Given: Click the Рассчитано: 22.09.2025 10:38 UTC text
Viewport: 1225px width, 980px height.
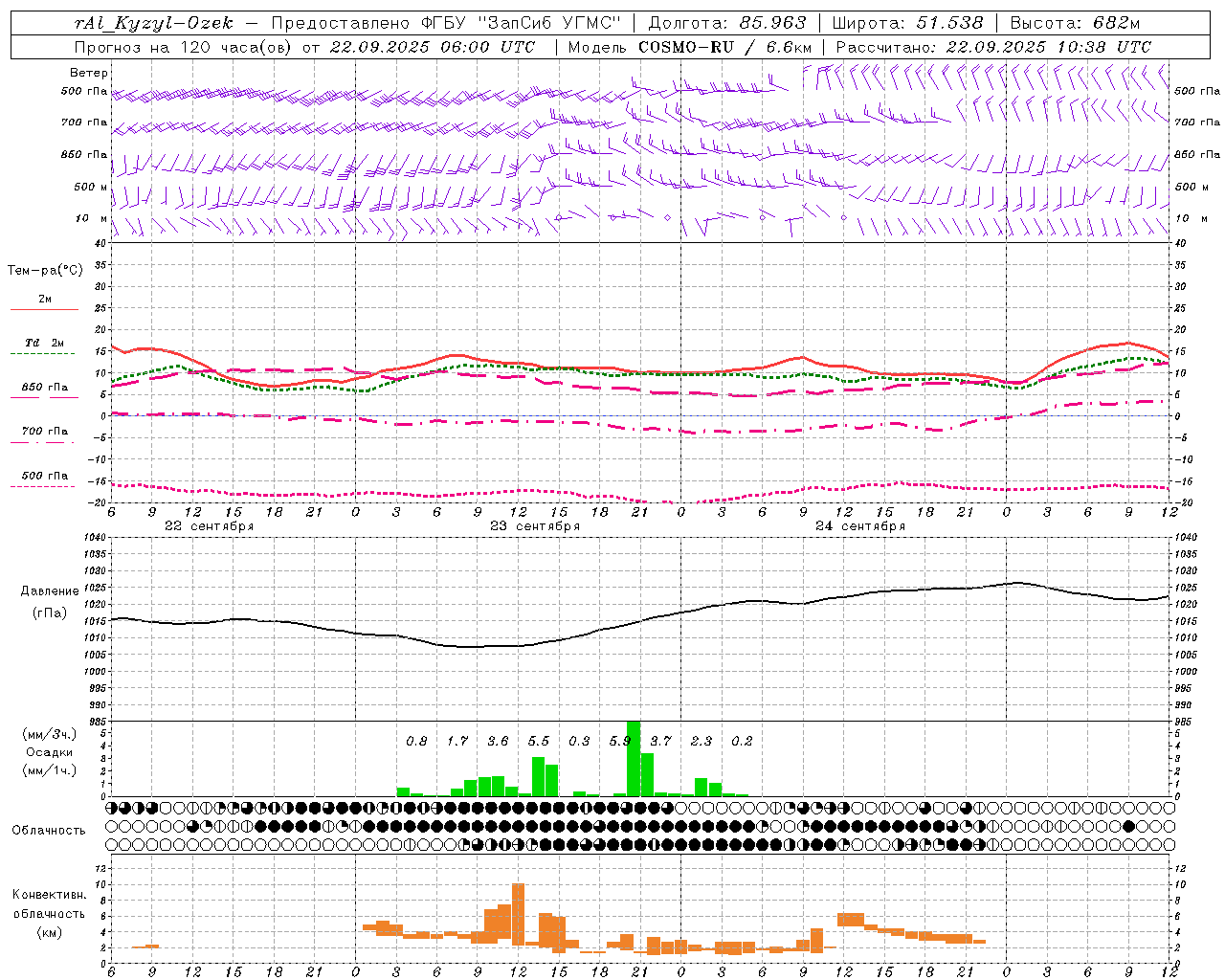Looking at the screenshot, I should tap(994, 47).
